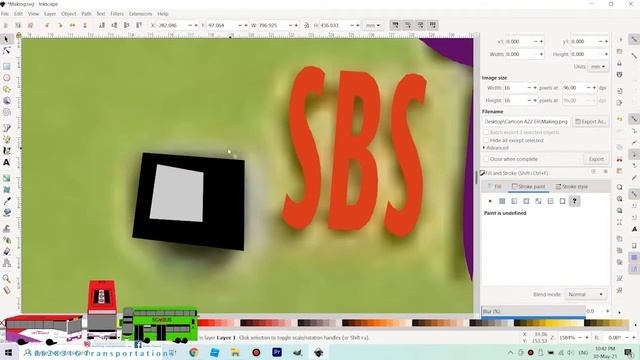Select the Eraser tool
Viewport: 640px width, 360px height.
(7, 251)
